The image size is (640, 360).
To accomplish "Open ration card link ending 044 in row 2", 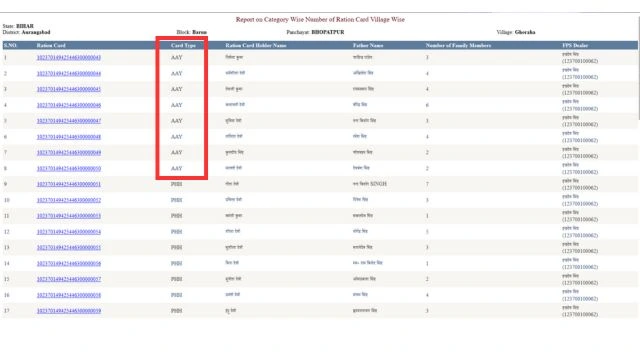I will pos(69,73).
